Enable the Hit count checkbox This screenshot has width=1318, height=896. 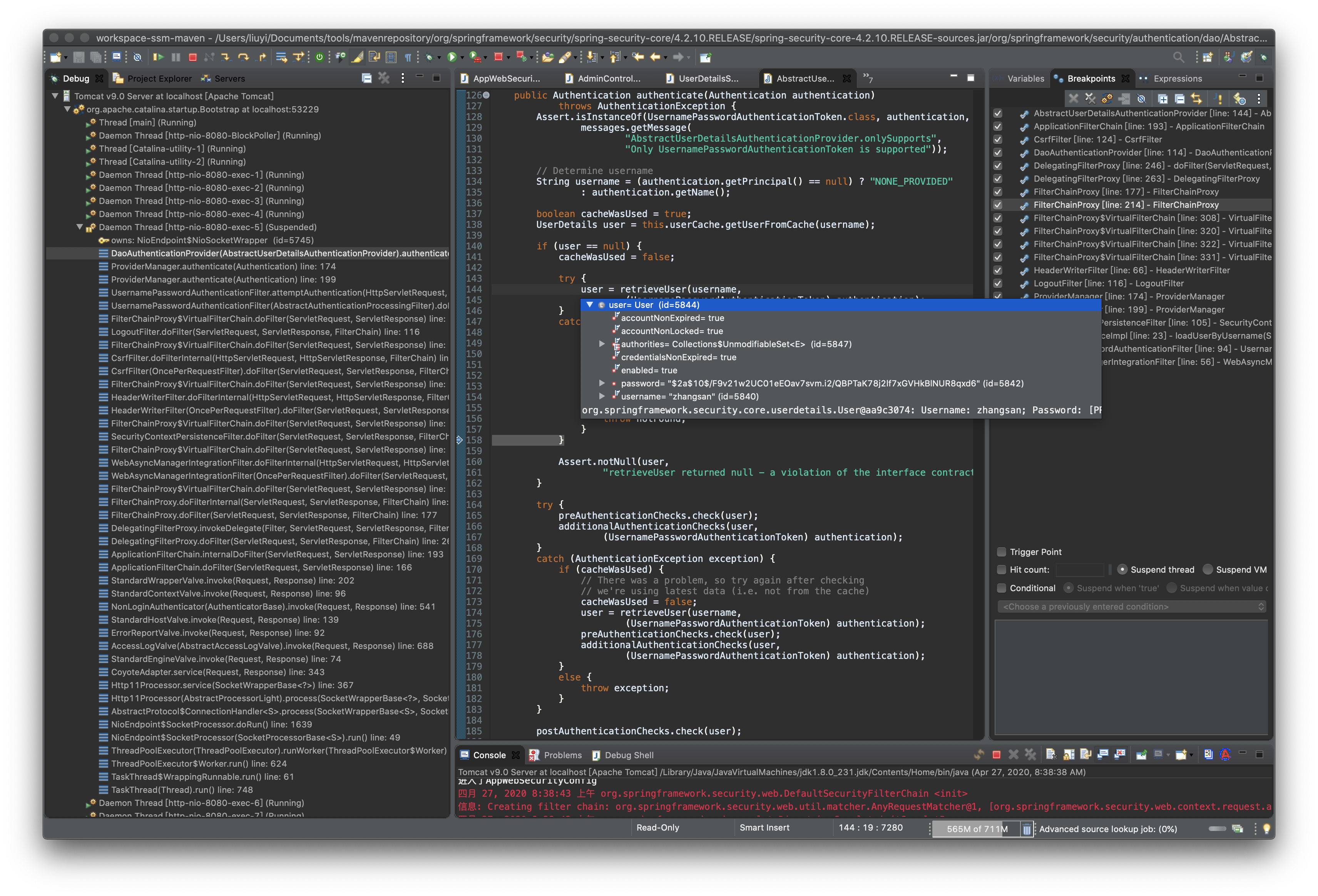pos(1002,569)
